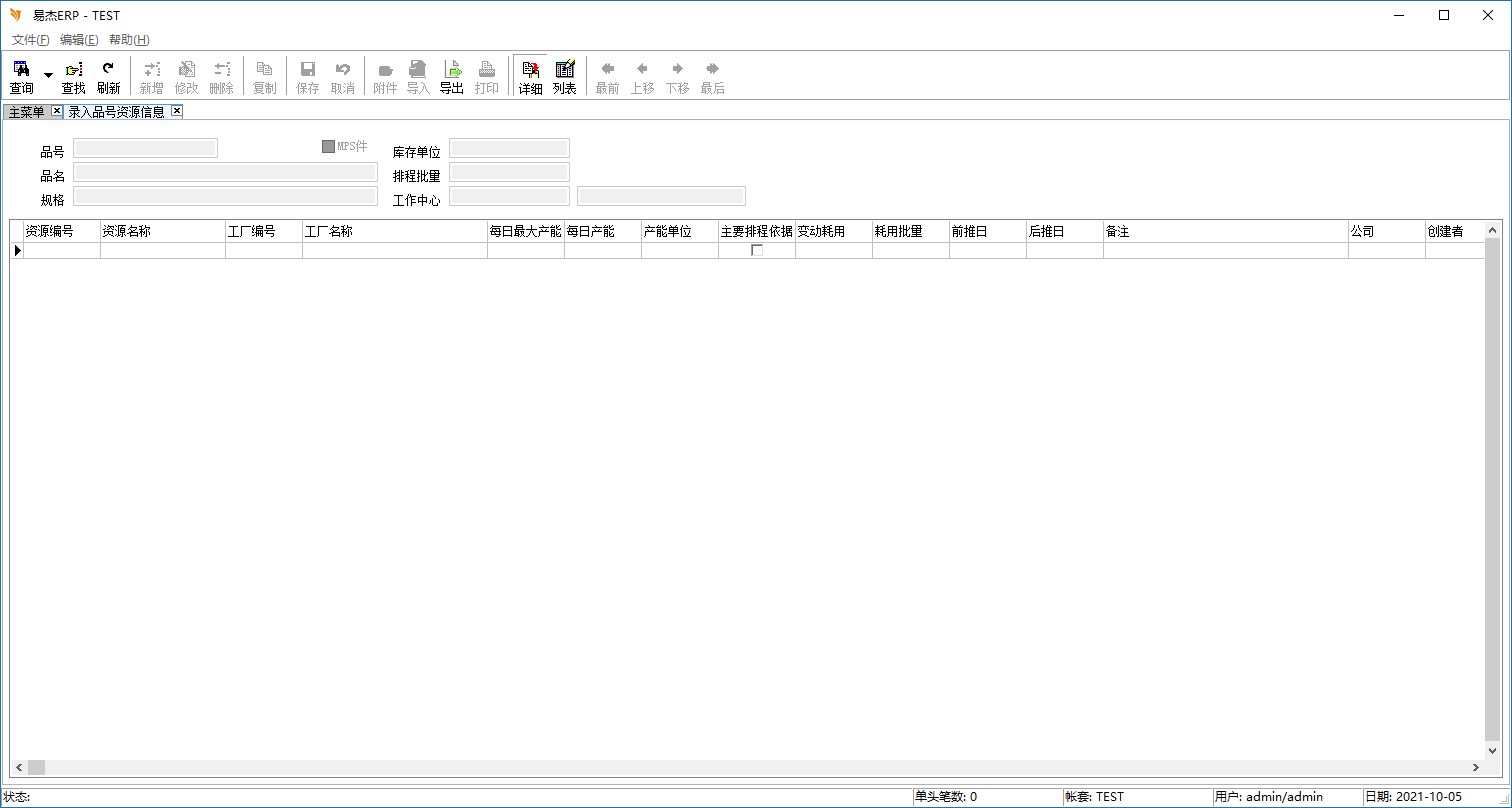1512x808 pixels.
Task: Close the 录入品号资源信息 tab
Action: pyautogui.click(x=176, y=111)
